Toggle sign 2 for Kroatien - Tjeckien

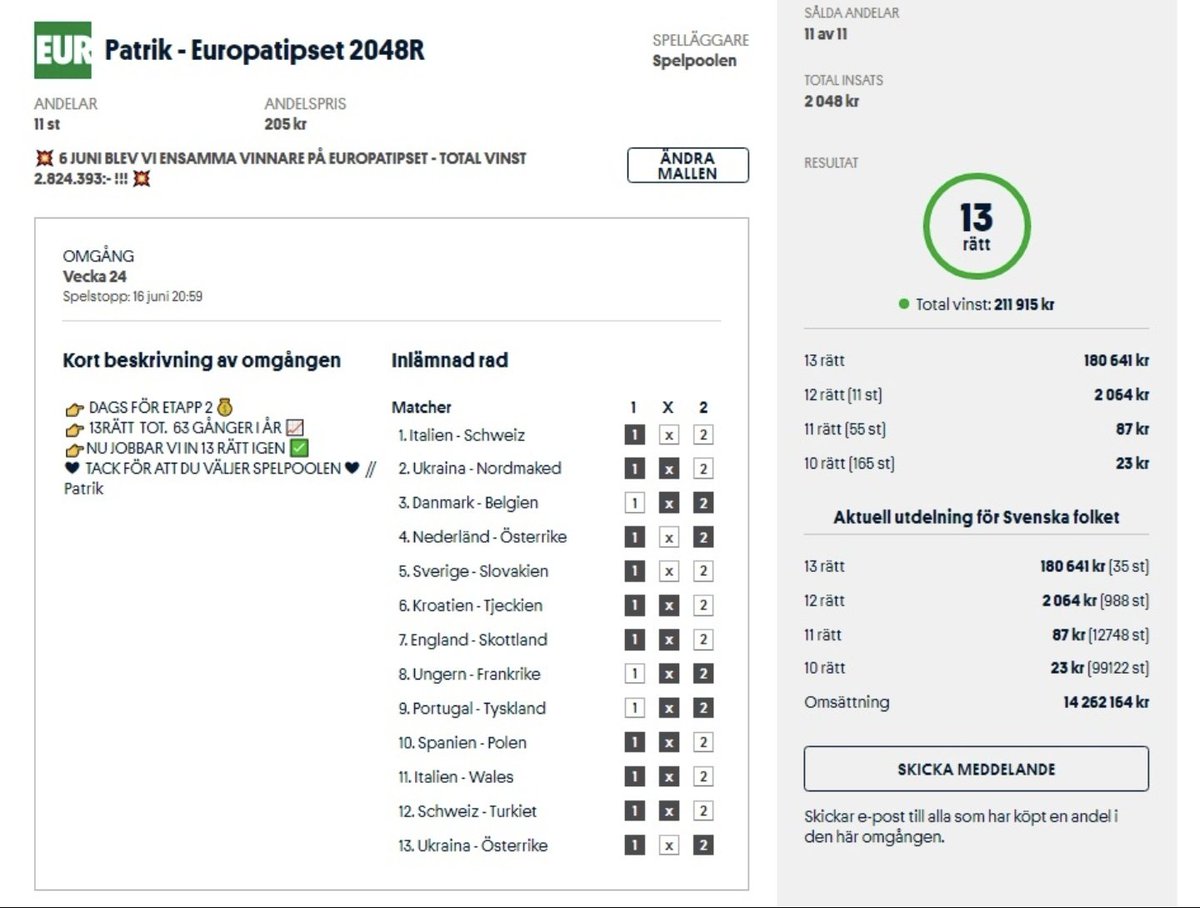point(703,605)
